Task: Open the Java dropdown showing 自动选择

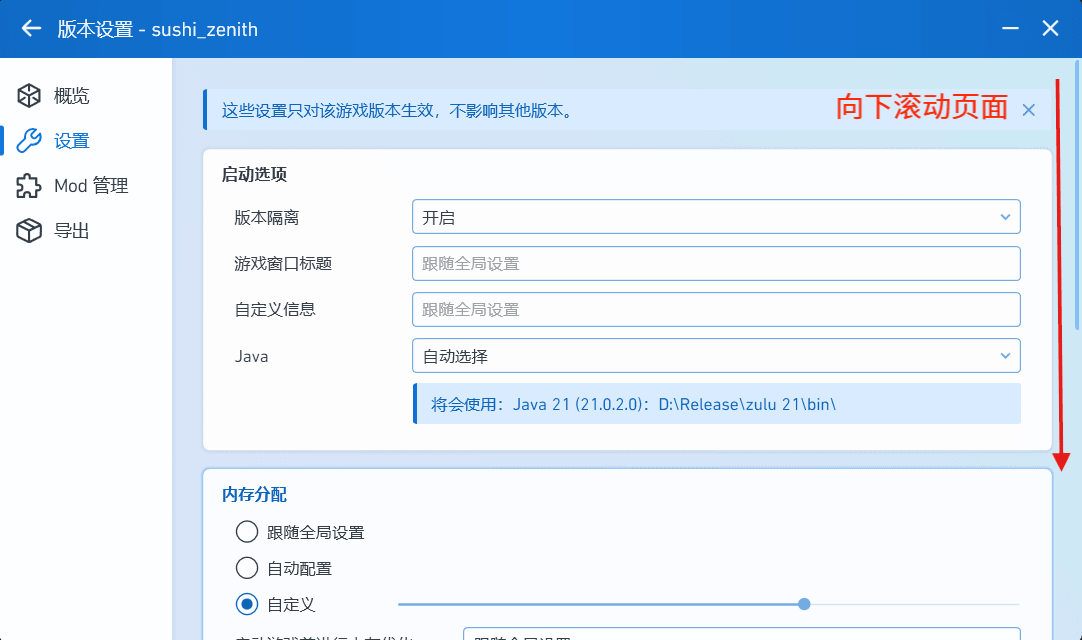Action: tap(716, 356)
